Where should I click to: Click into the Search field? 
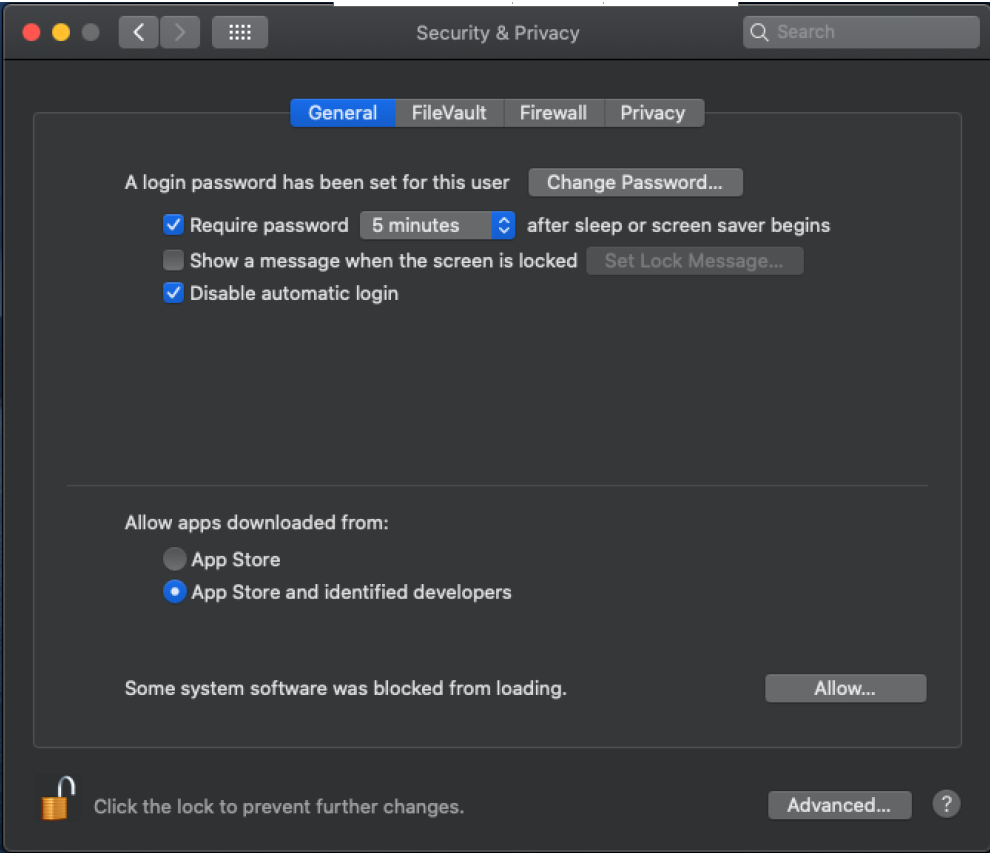(x=872, y=32)
